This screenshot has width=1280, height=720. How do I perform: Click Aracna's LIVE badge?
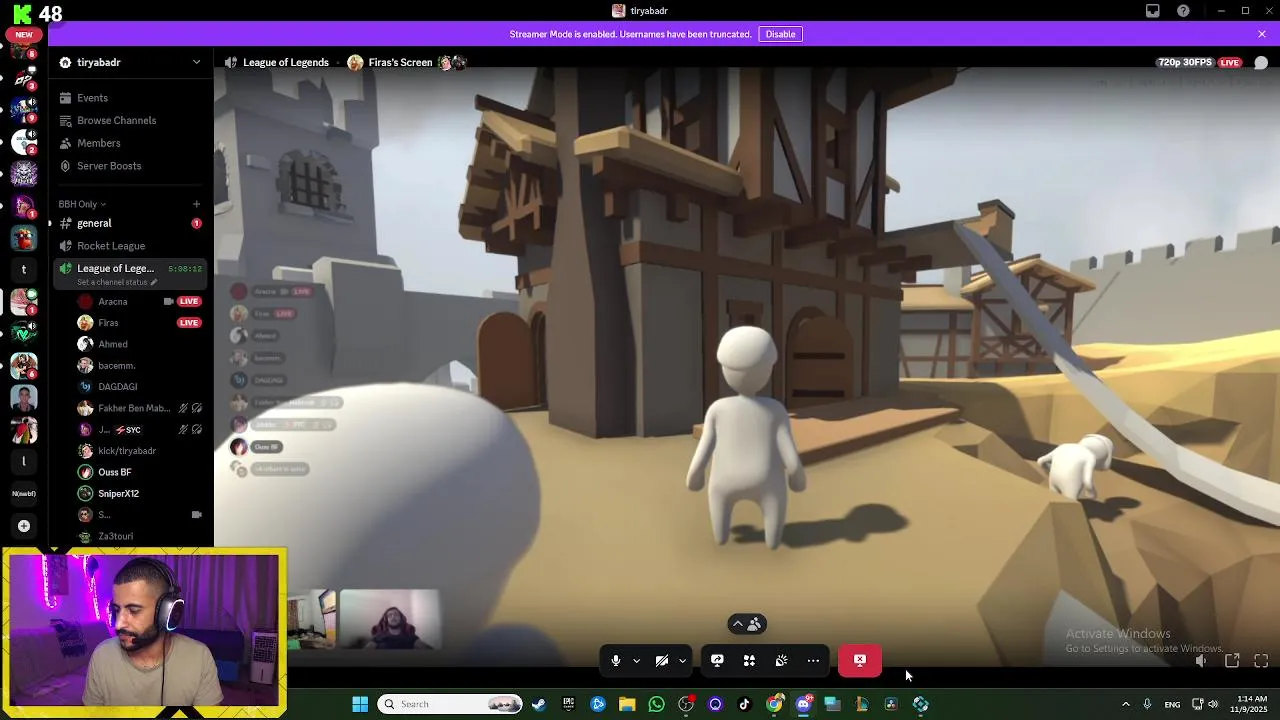[189, 301]
